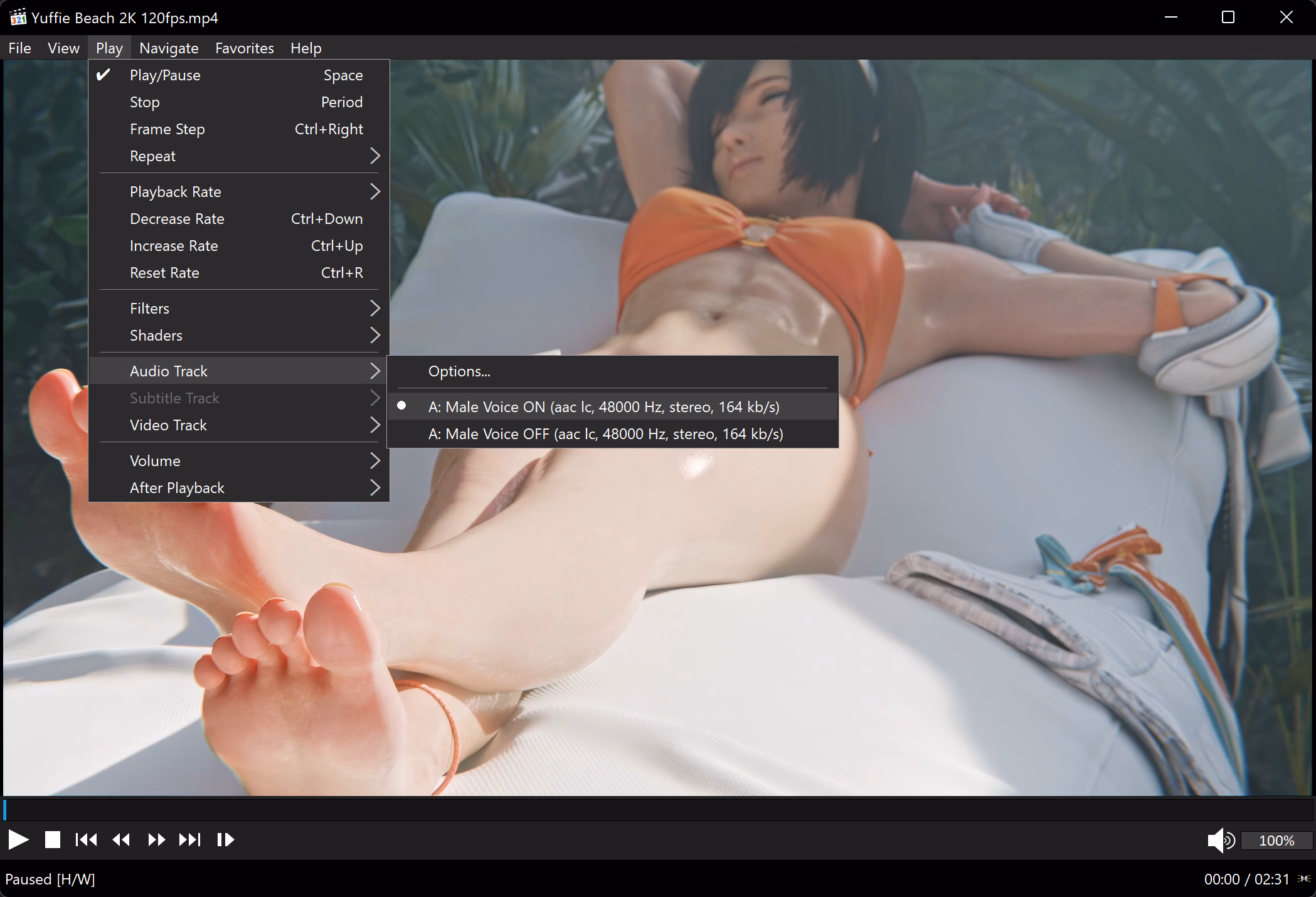Mute audio with the speaker icon
The width and height of the screenshot is (1316, 897).
[x=1221, y=840]
